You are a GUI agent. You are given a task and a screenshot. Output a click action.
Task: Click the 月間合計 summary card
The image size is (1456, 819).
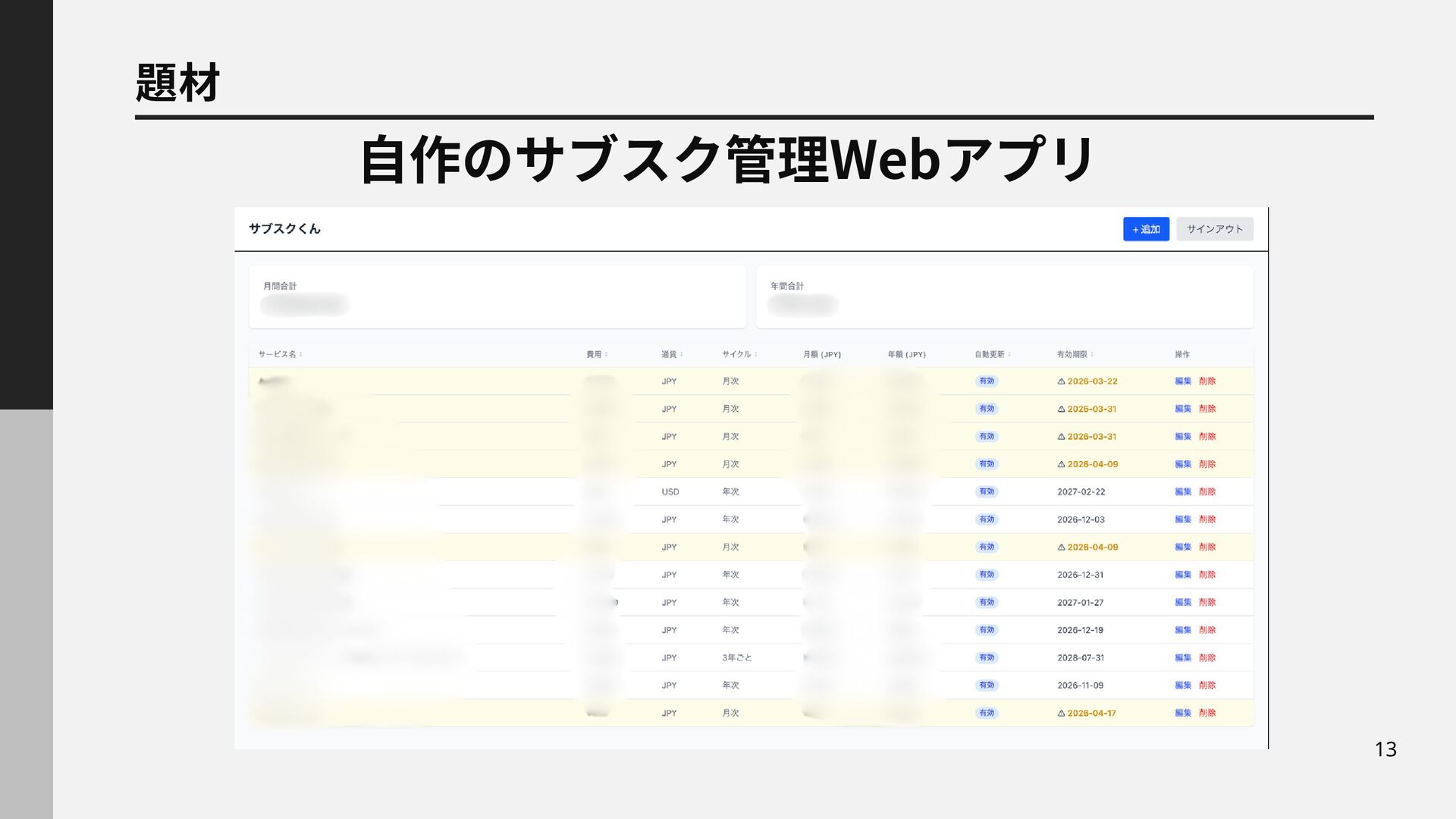point(497,297)
